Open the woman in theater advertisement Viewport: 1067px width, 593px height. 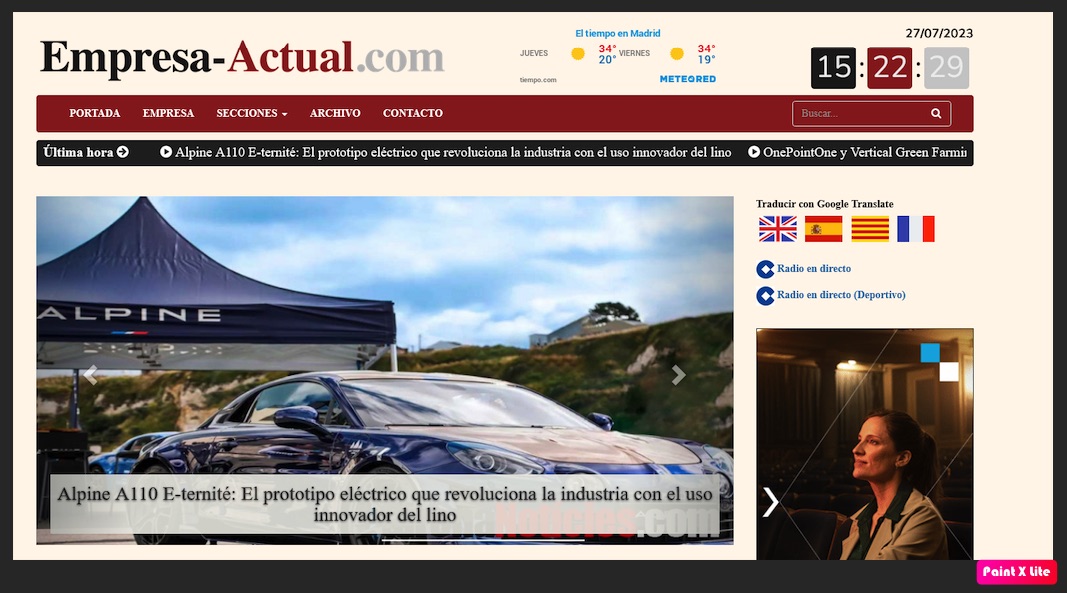click(865, 444)
